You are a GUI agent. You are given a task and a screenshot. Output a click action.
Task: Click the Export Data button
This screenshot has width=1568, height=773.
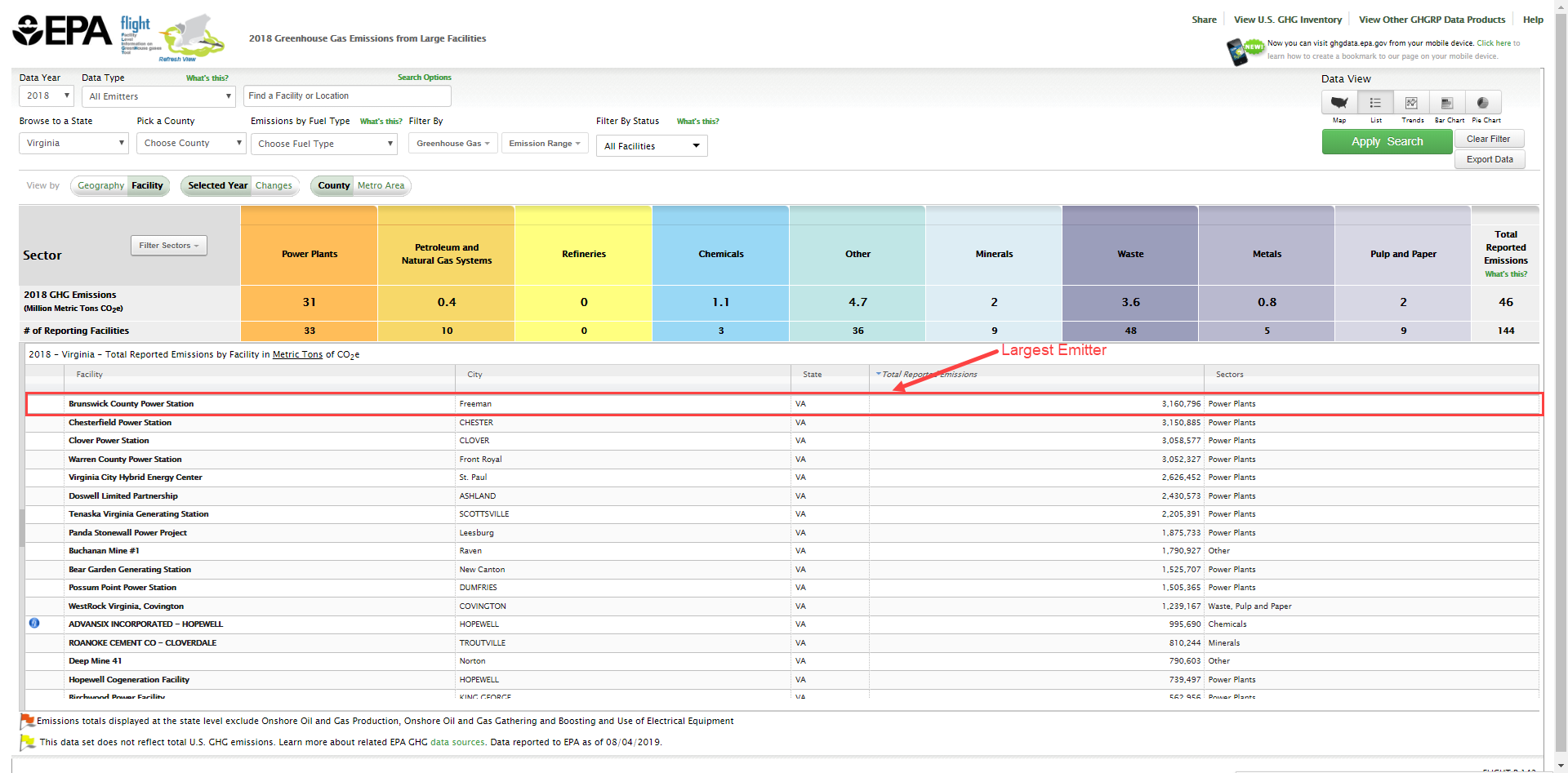pos(1490,159)
